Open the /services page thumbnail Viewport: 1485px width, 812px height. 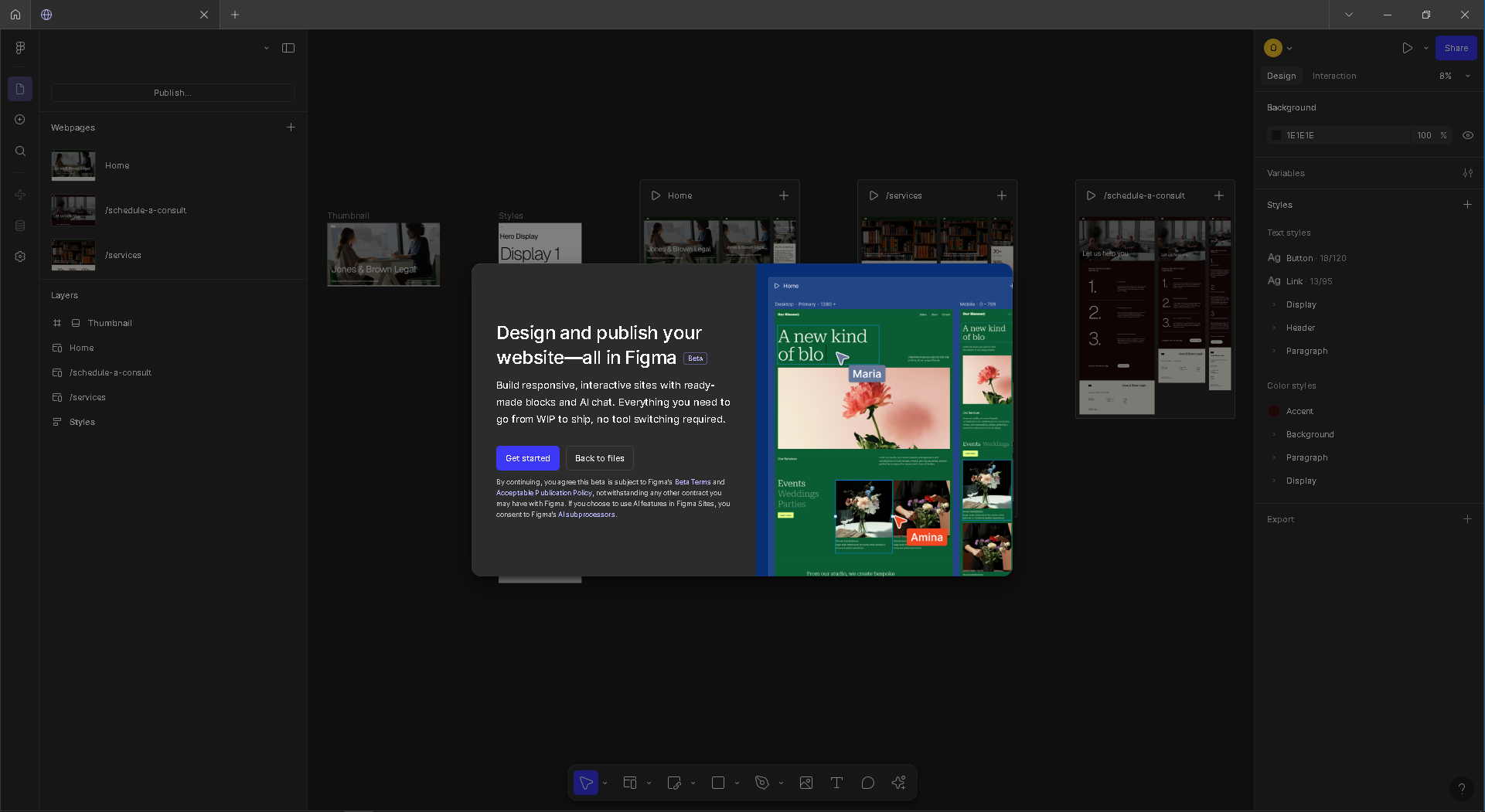[73, 256]
